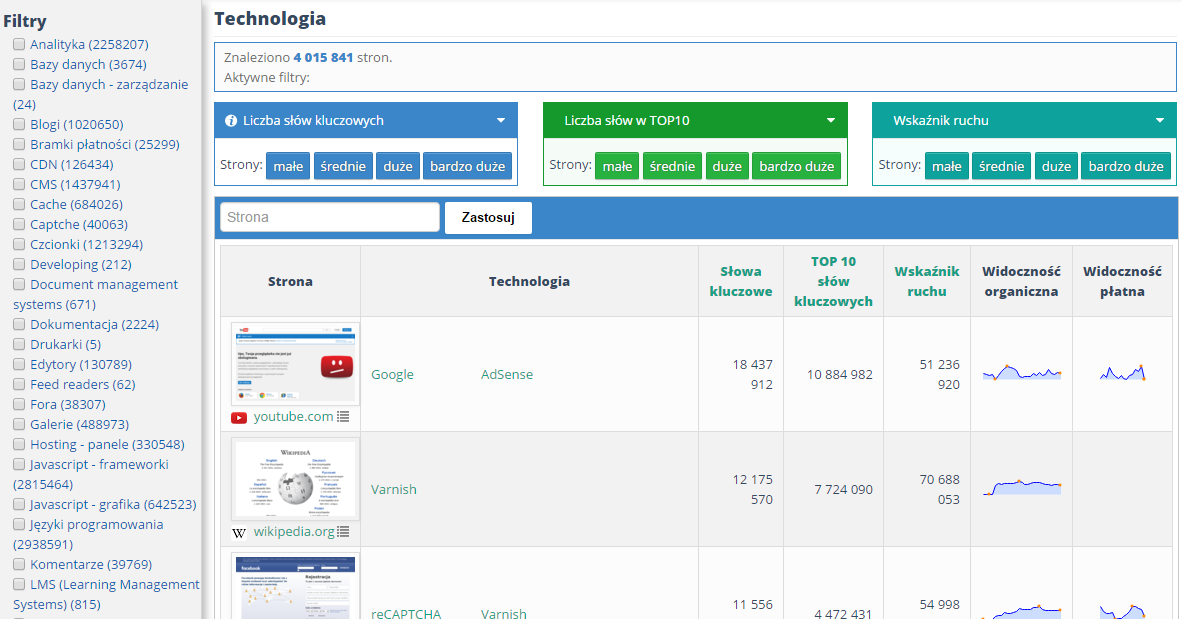The height and width of the screenshot is (619, 1182).
Task: Tick the Hosting - panele (330548) checkbox
Action: click(x=19, y=444)
